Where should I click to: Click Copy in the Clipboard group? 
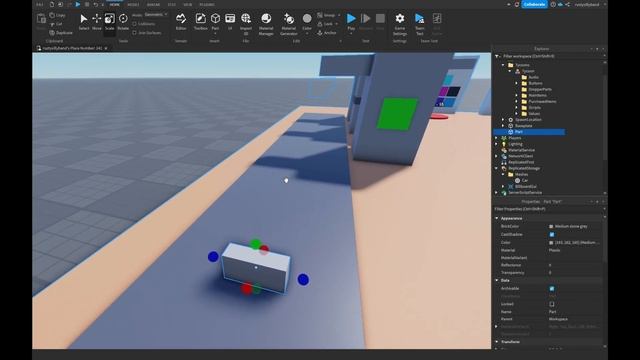[x=58, y=16]
